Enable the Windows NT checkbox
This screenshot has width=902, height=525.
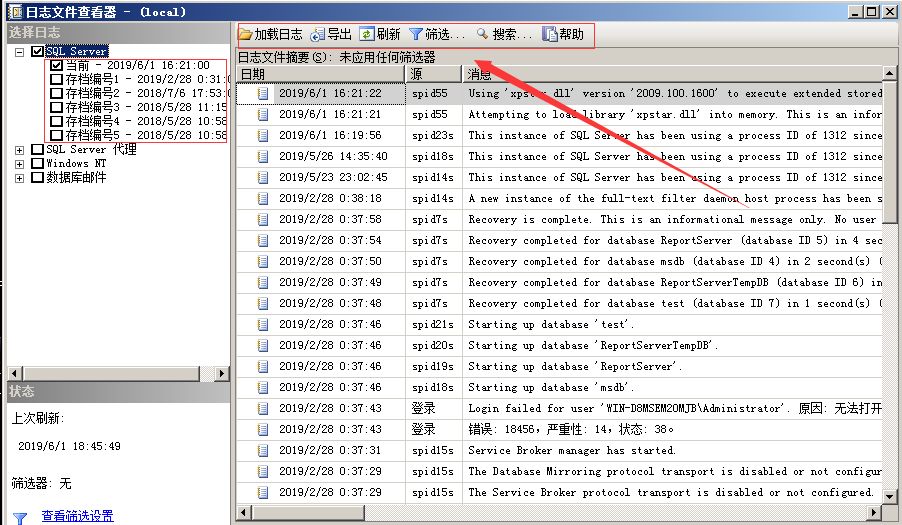click(38, 163)
